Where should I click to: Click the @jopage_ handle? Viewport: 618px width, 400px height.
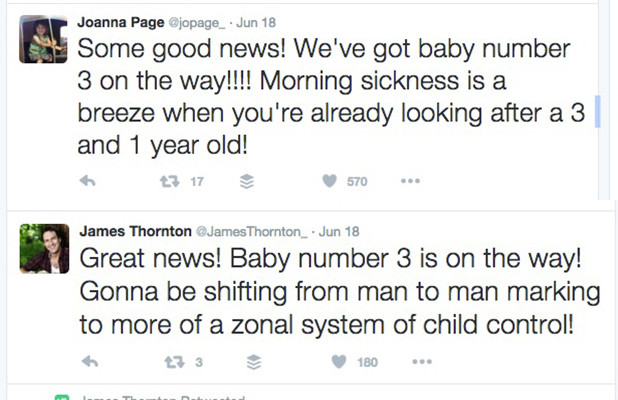[197, 23]
